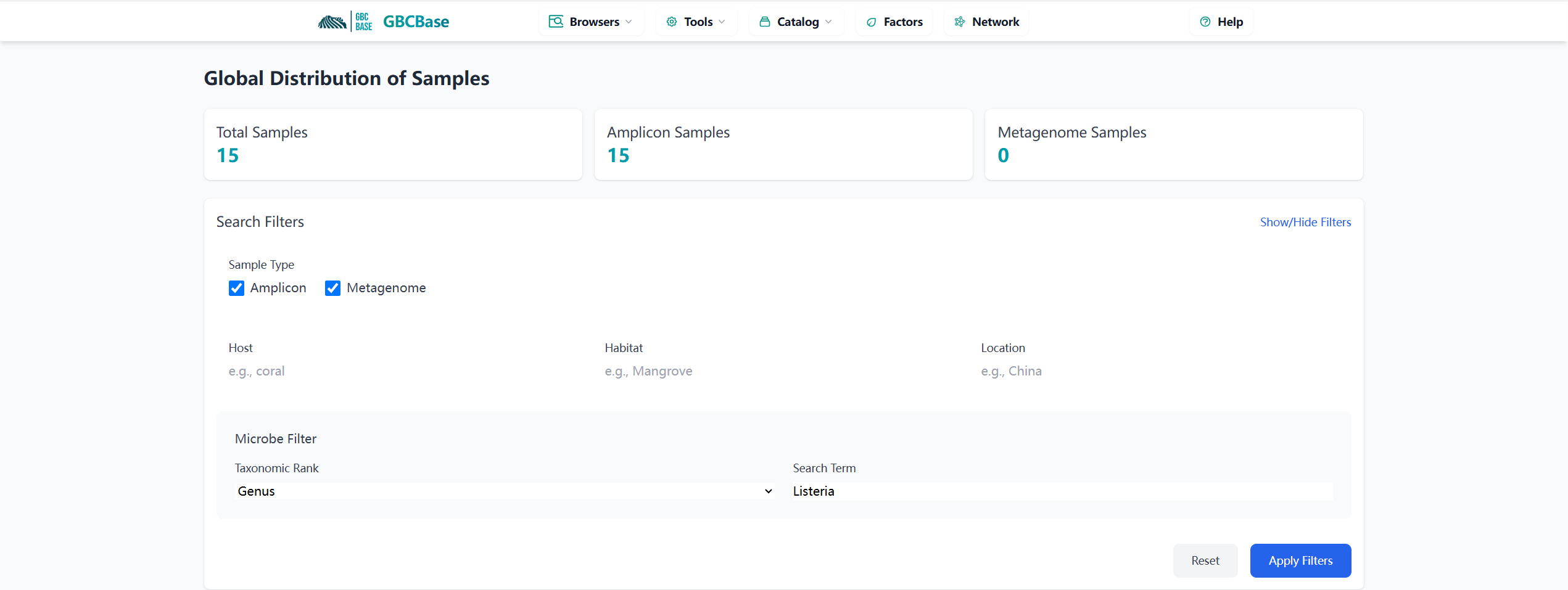Image resolution: width=1568 pixels, height=590 pixels.
Task: Open the Catalog menu
Action: point(796,22)
